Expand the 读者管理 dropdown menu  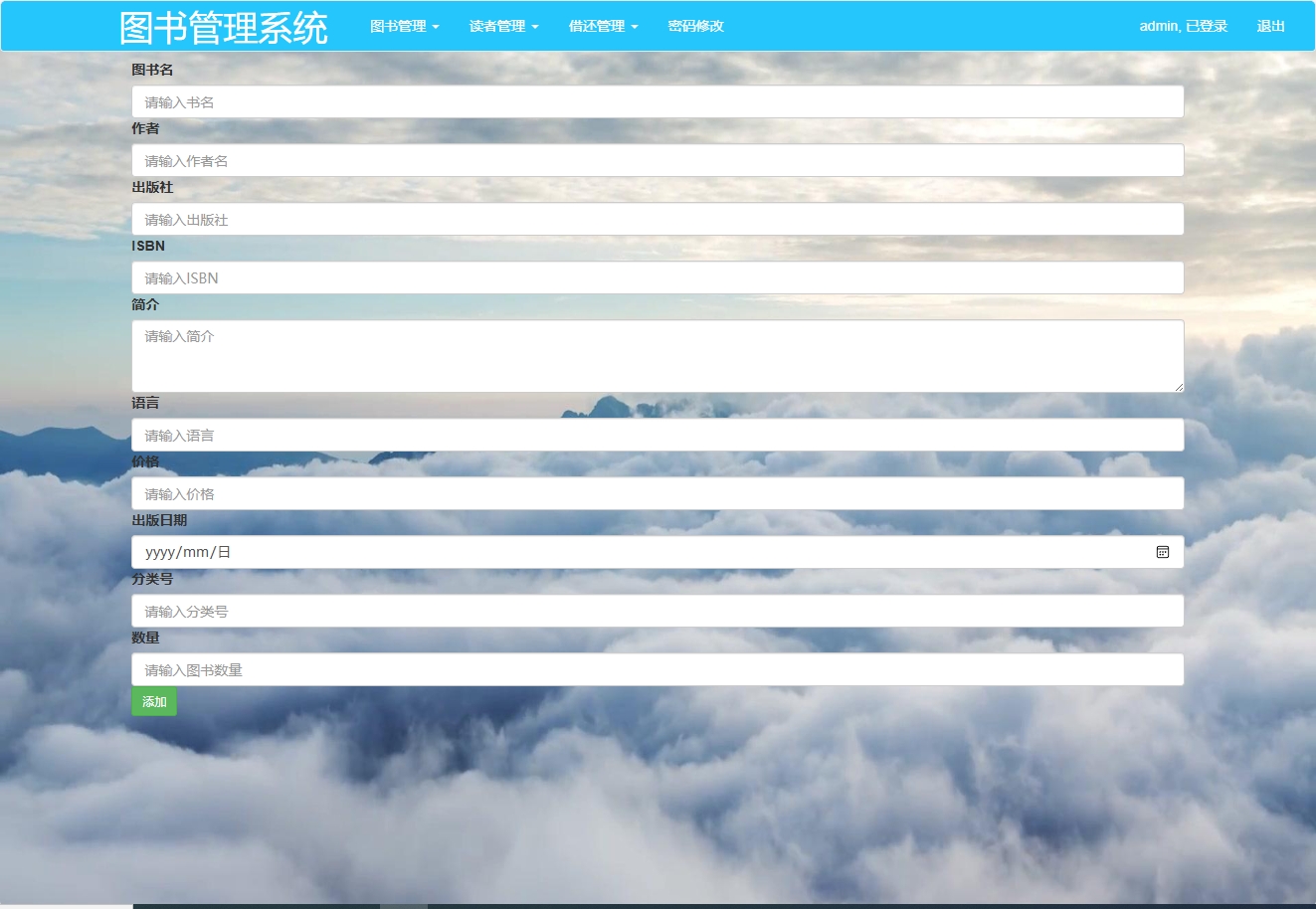(501, 27)
